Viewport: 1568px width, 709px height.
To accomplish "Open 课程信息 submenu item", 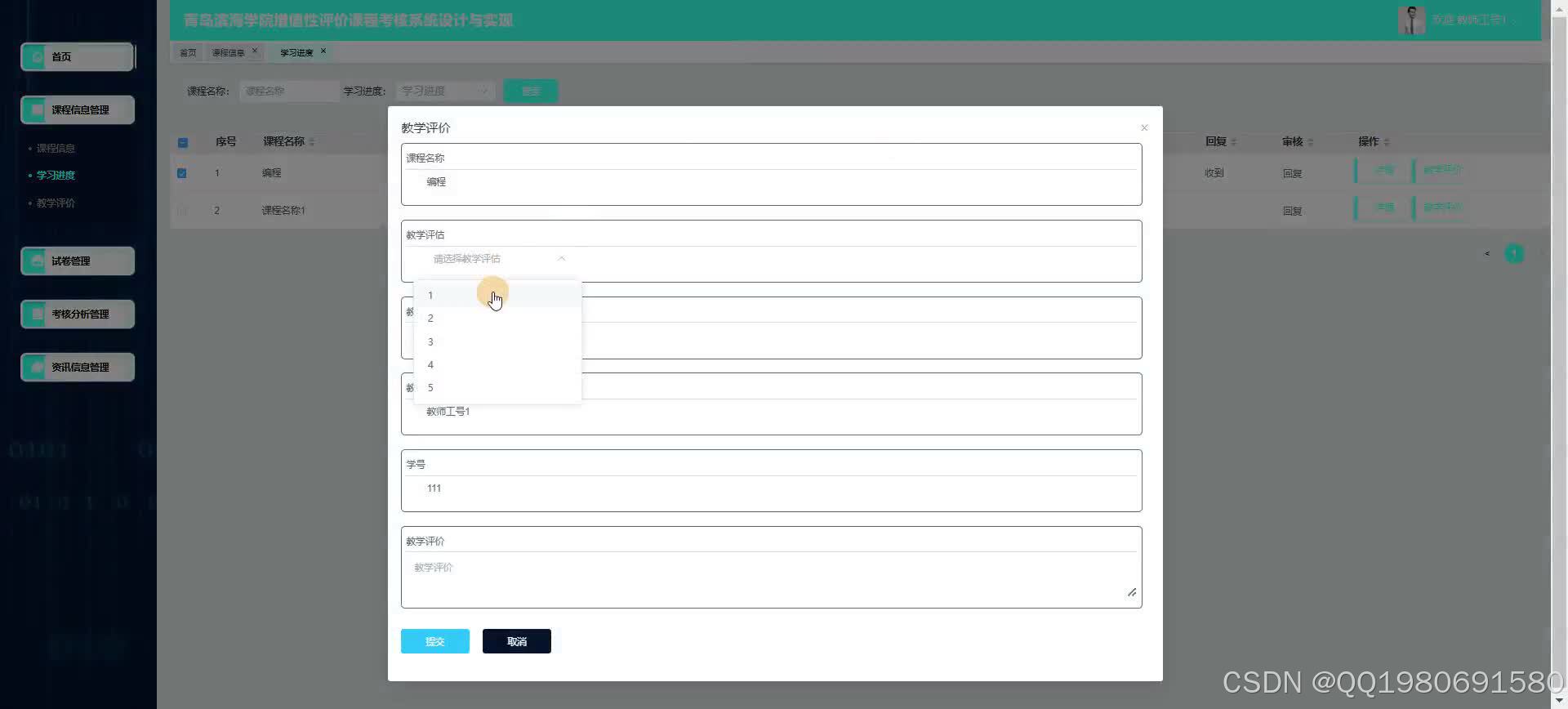I will pos(56,148).
